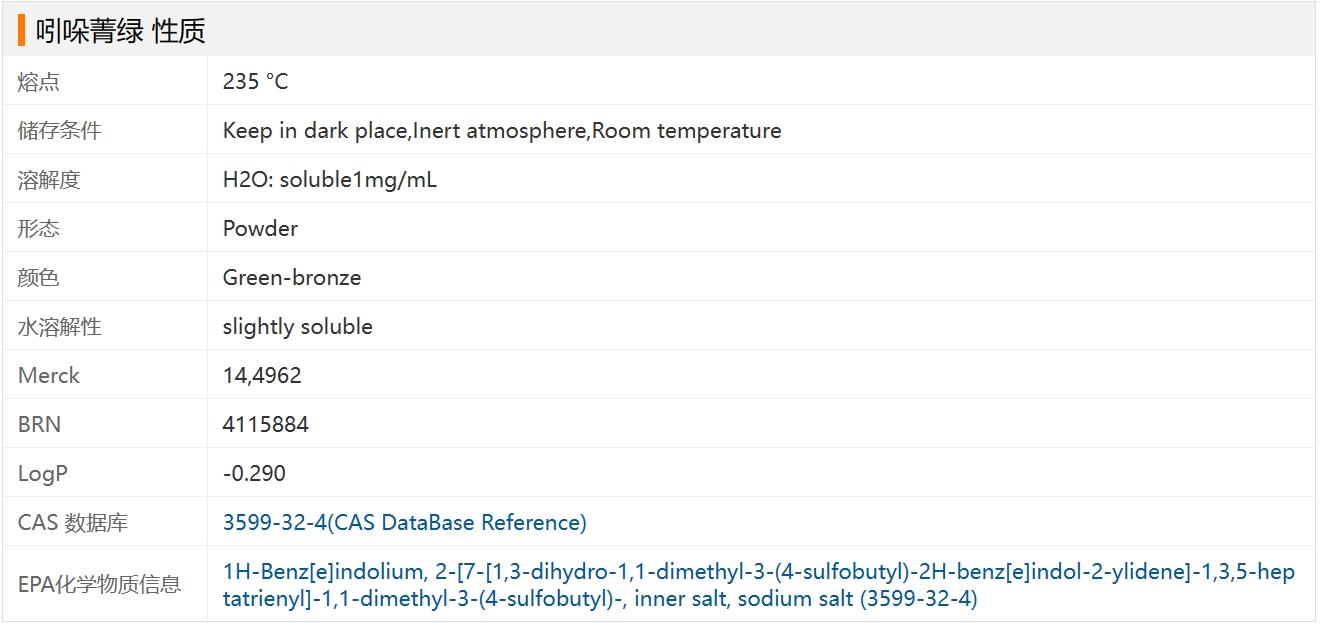Viewport: 1324px width, 628px height.
Task: Open the 3599-32-4 CAS DataBase Reference link
Action: (x=404, y=522)
